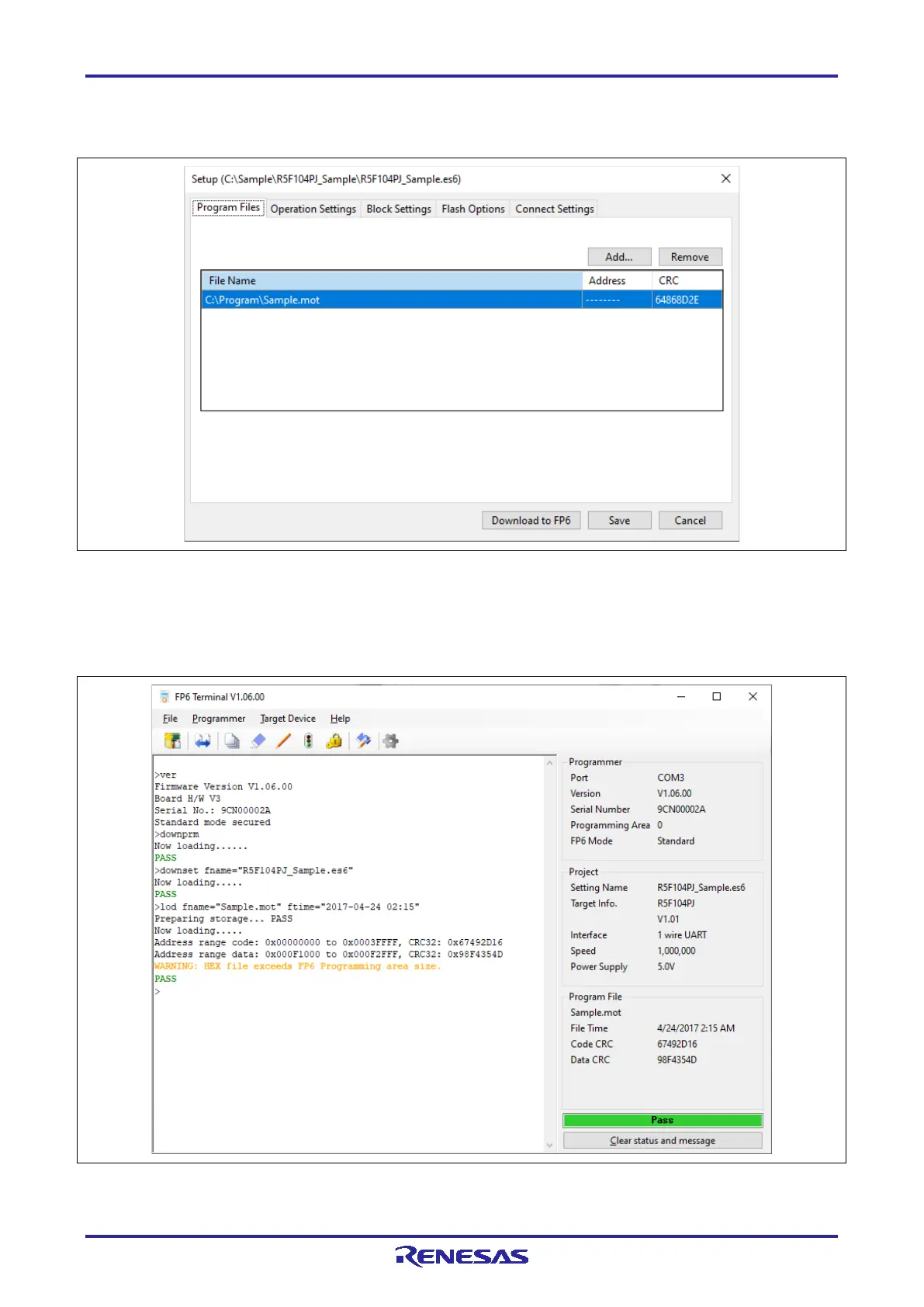924x1307 pixels.
Task: Close the Setup dialog with the X
Action: 726,179
